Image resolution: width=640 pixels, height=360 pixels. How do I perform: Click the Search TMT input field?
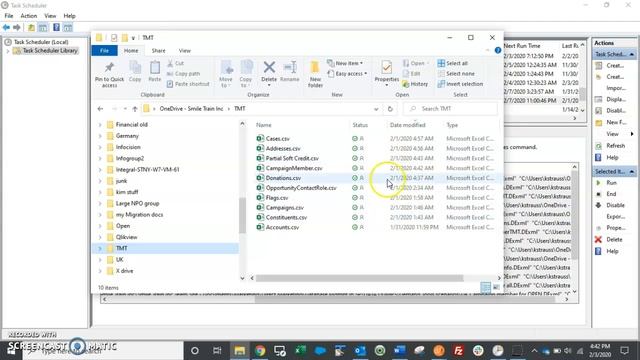(451, 109)
